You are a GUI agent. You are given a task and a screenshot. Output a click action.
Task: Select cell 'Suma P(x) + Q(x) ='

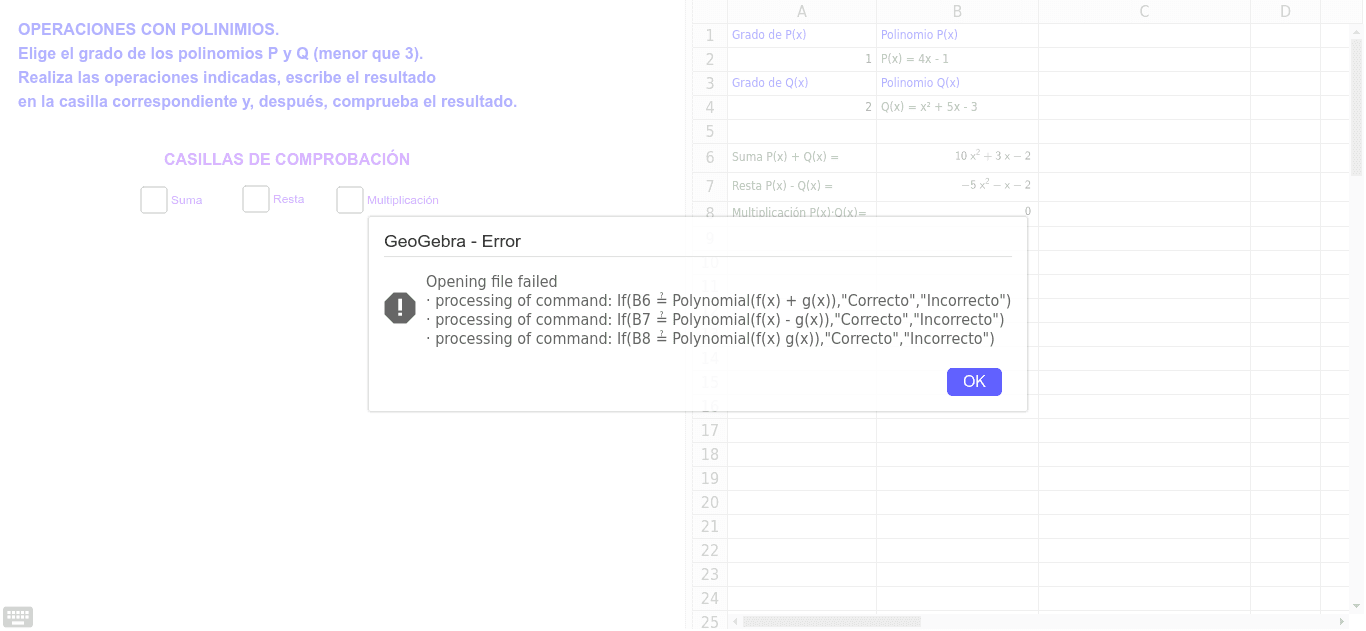(x=802, y=157)
